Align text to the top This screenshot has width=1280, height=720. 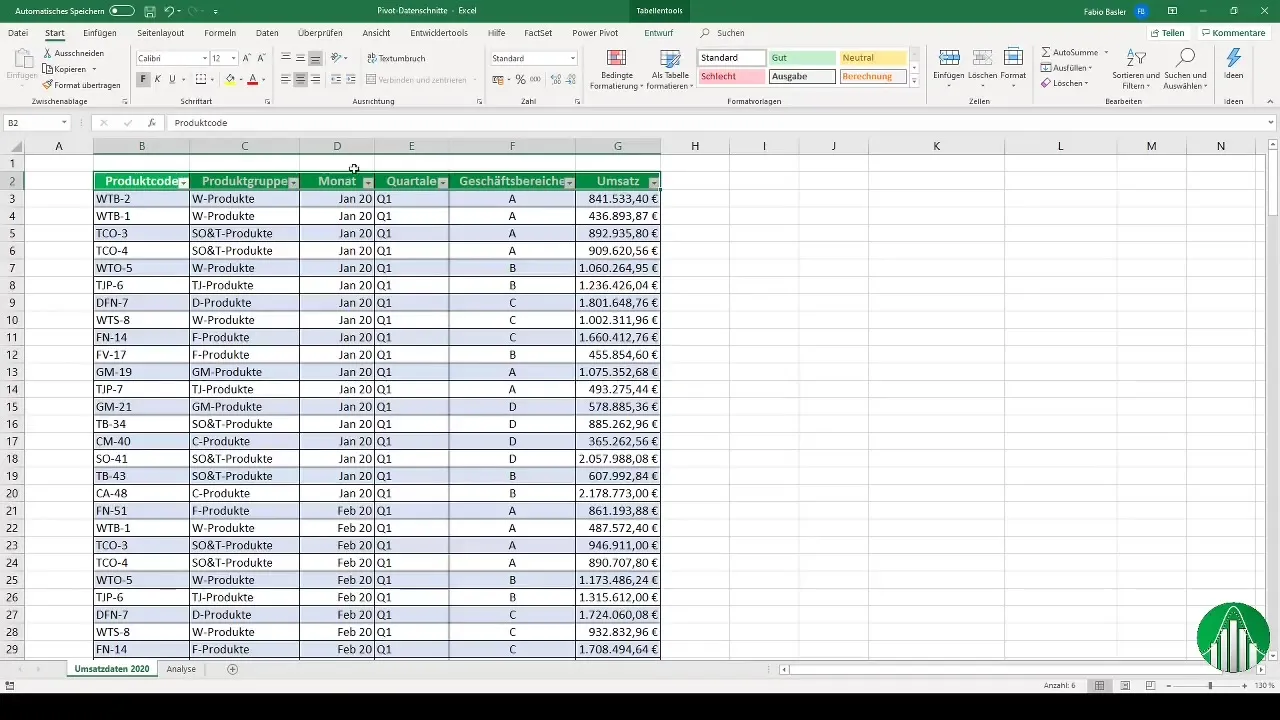pos(286,58)
